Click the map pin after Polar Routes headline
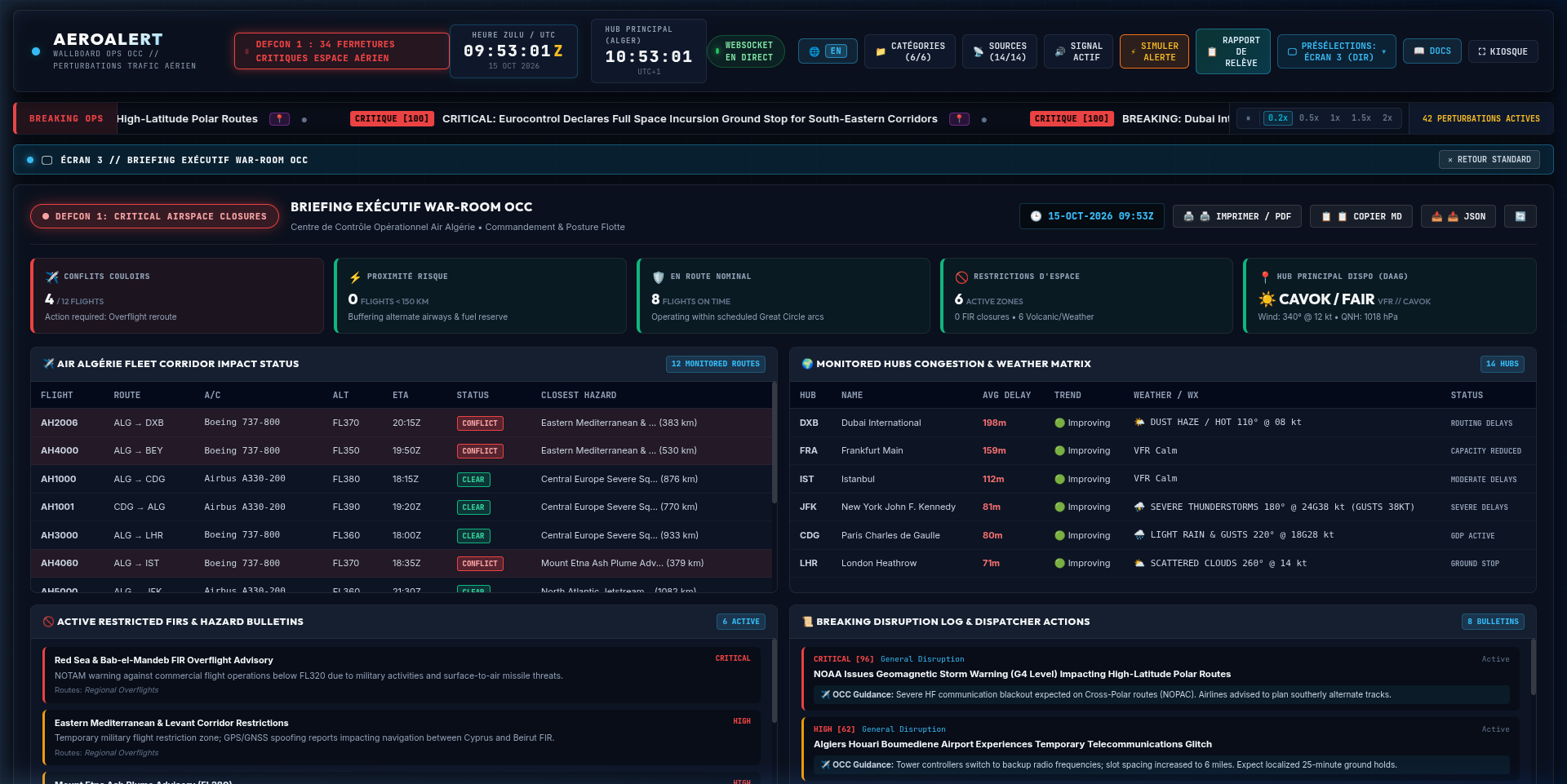The width and height of the screenshot is (1567, 784). coord(280,119)
